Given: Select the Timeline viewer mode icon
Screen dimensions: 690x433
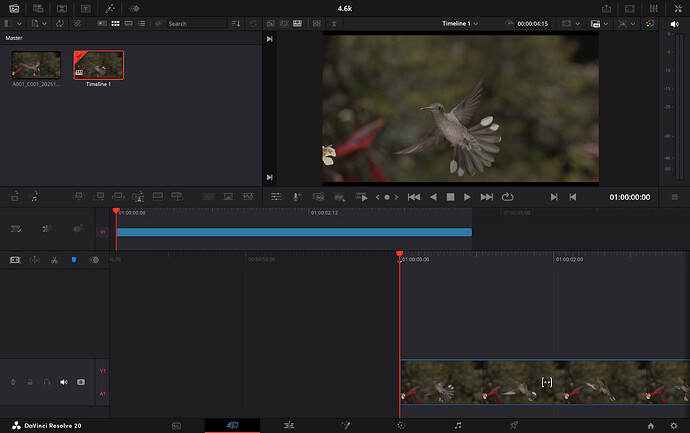Looking at the screenshot, I should 298,23.
